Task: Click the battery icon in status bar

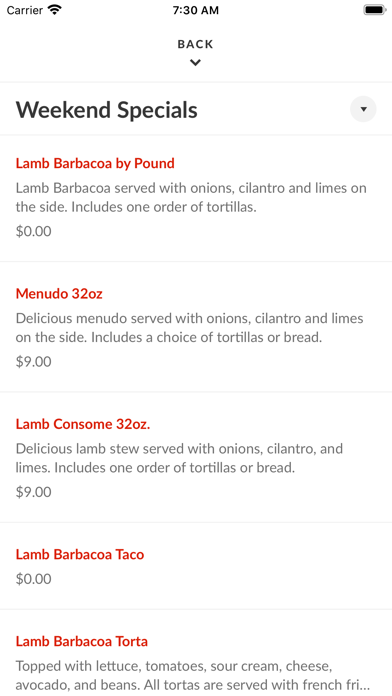Action: click(375, 10)
